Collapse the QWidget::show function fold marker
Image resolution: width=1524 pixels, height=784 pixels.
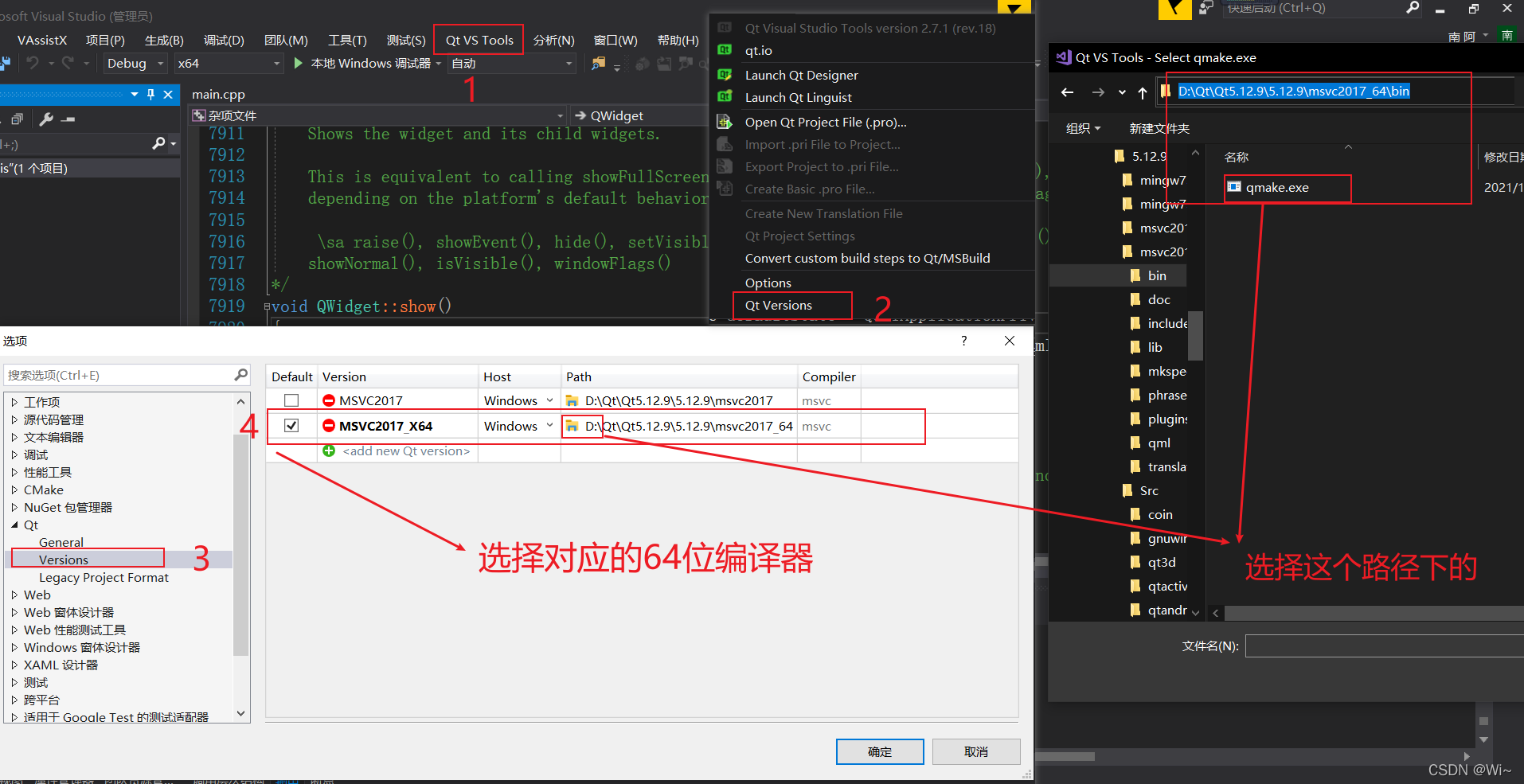(268, 306)
